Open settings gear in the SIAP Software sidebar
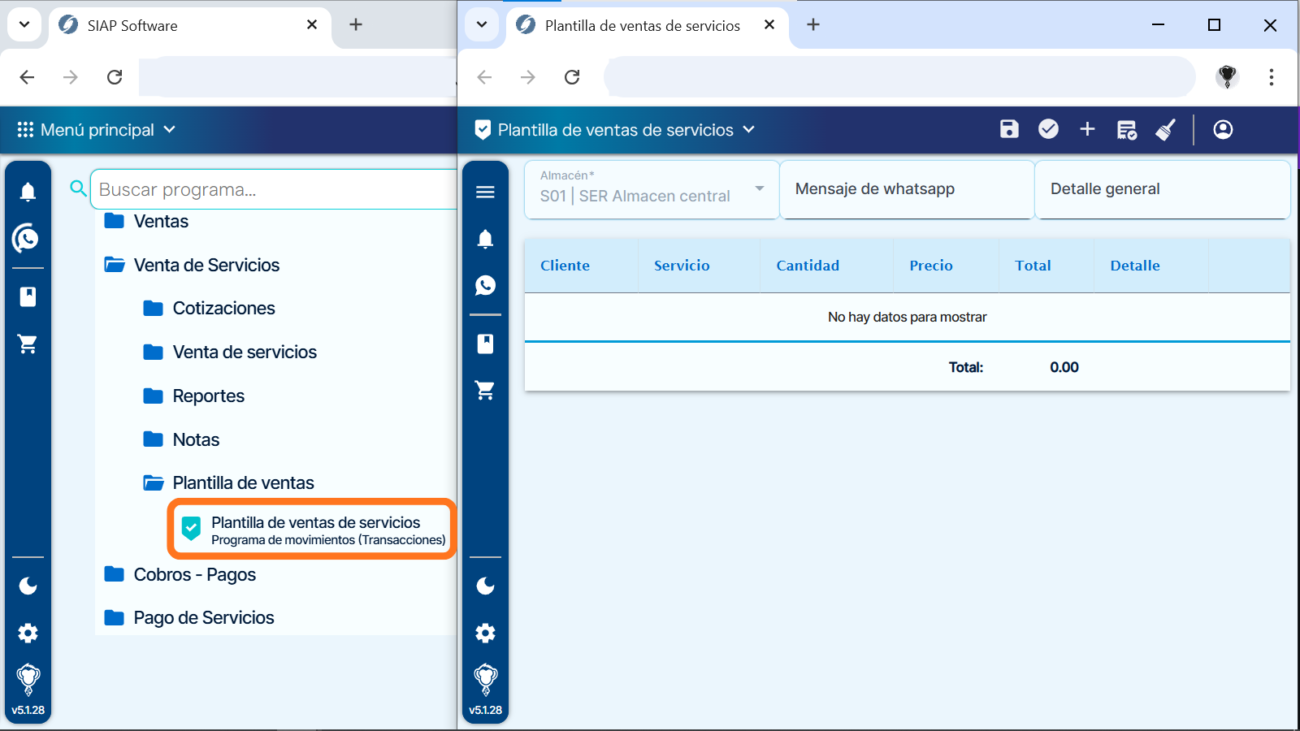This screenshot has width=1300, height=731. point(28,633)
